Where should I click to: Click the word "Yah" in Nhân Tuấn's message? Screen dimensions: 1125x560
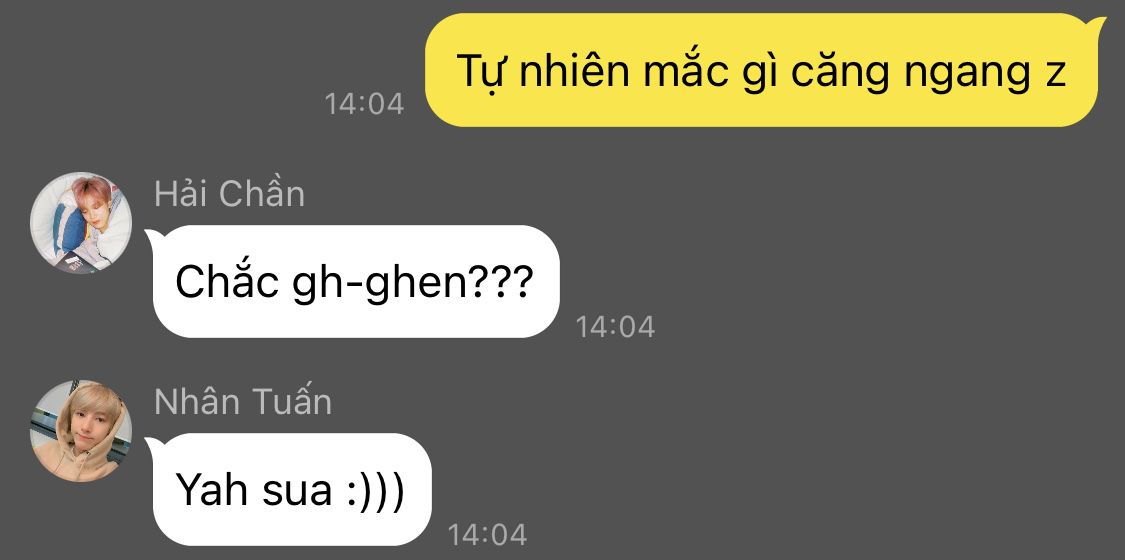208,491
